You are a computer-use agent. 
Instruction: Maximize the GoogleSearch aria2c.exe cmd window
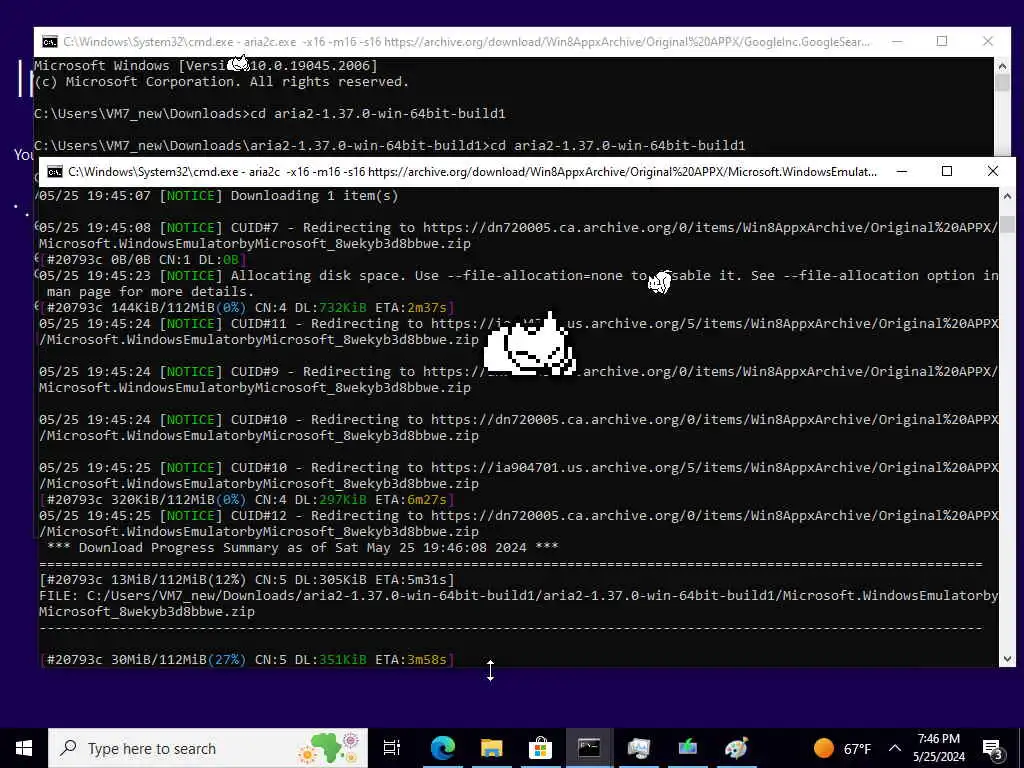[x=942, y=41]
